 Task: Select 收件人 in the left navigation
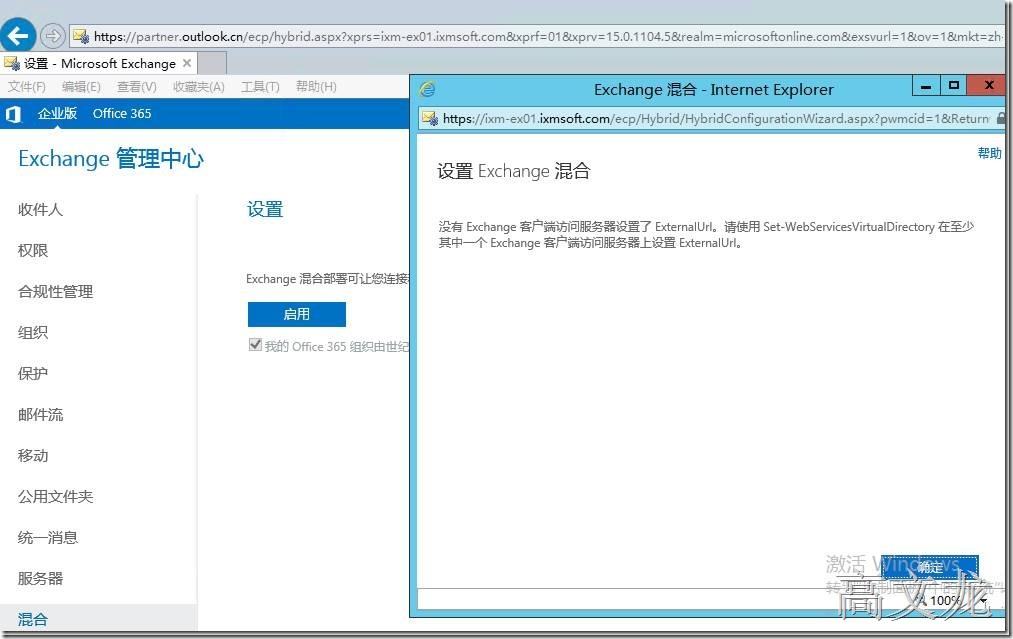[40, 209]
